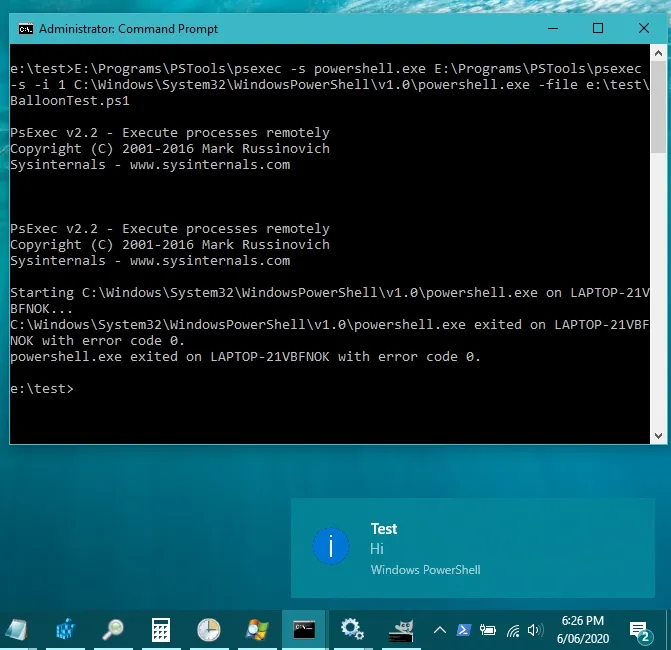Click the blue info icon in the notification

click(331, 546)
